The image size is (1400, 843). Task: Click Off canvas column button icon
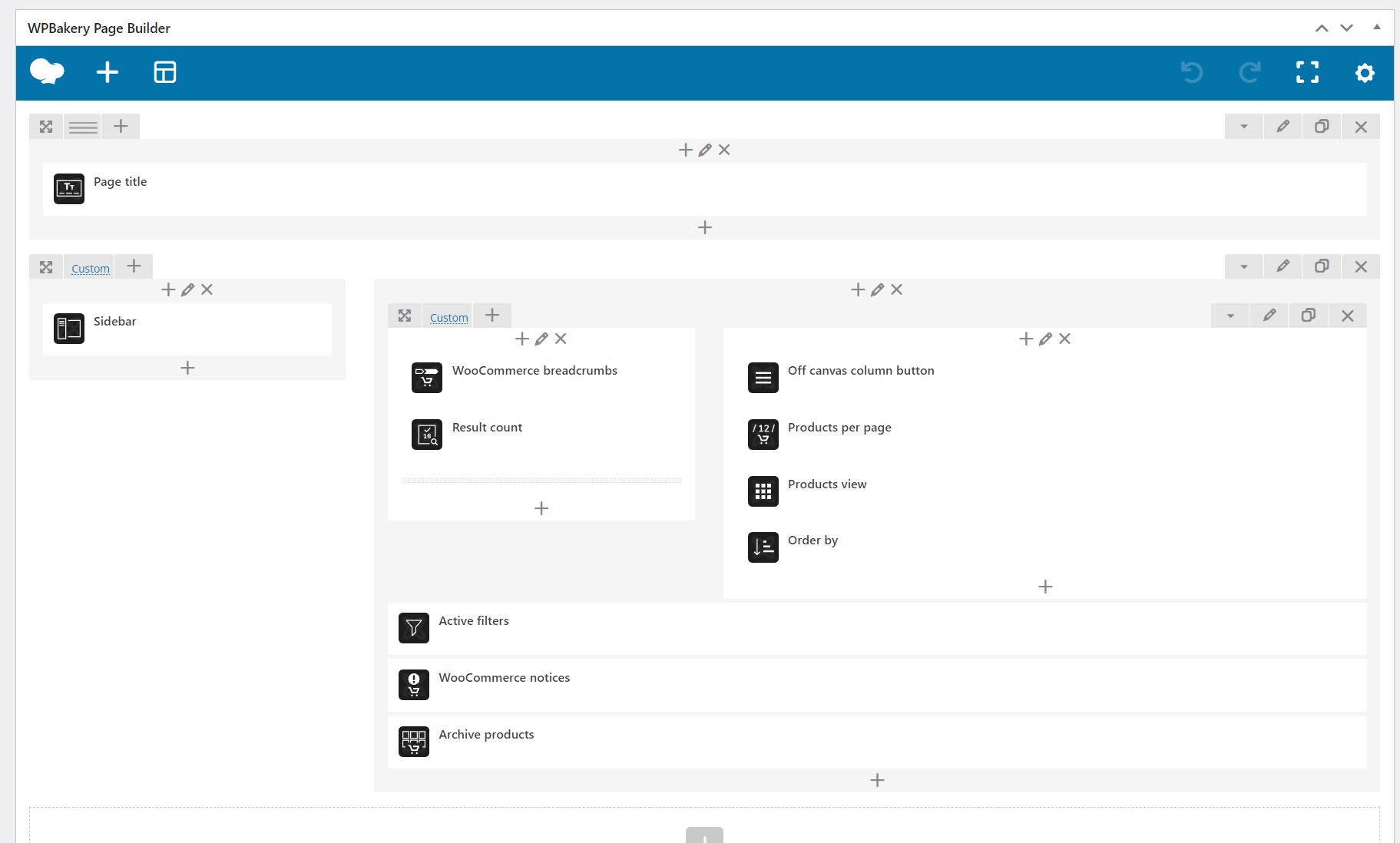[x=763, y=378]
